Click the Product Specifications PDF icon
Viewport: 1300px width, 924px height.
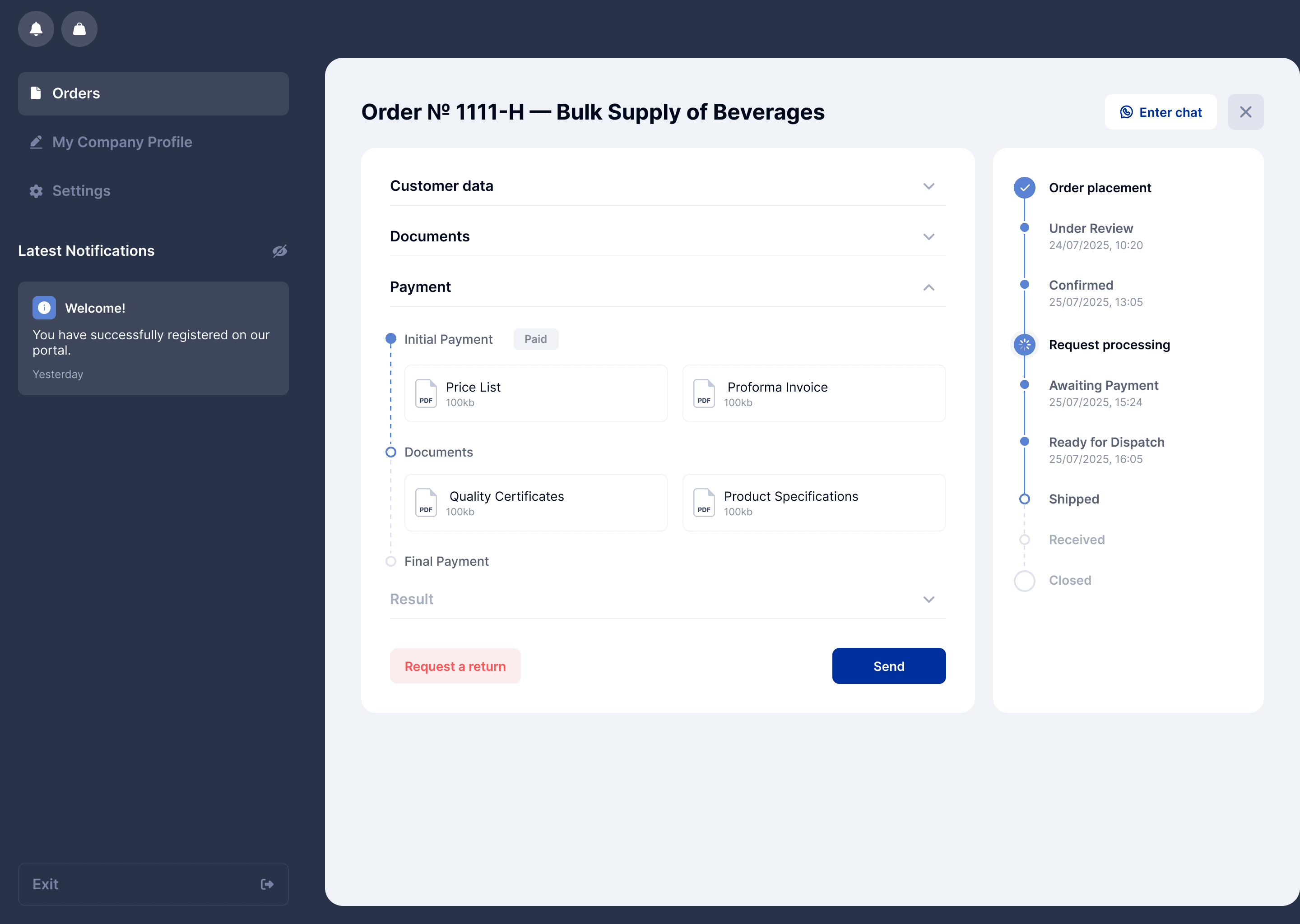[704, 503]
